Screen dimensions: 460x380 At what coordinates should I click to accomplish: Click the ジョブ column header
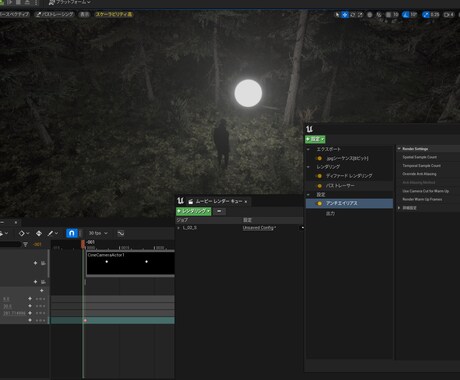(x=182, y=220)
